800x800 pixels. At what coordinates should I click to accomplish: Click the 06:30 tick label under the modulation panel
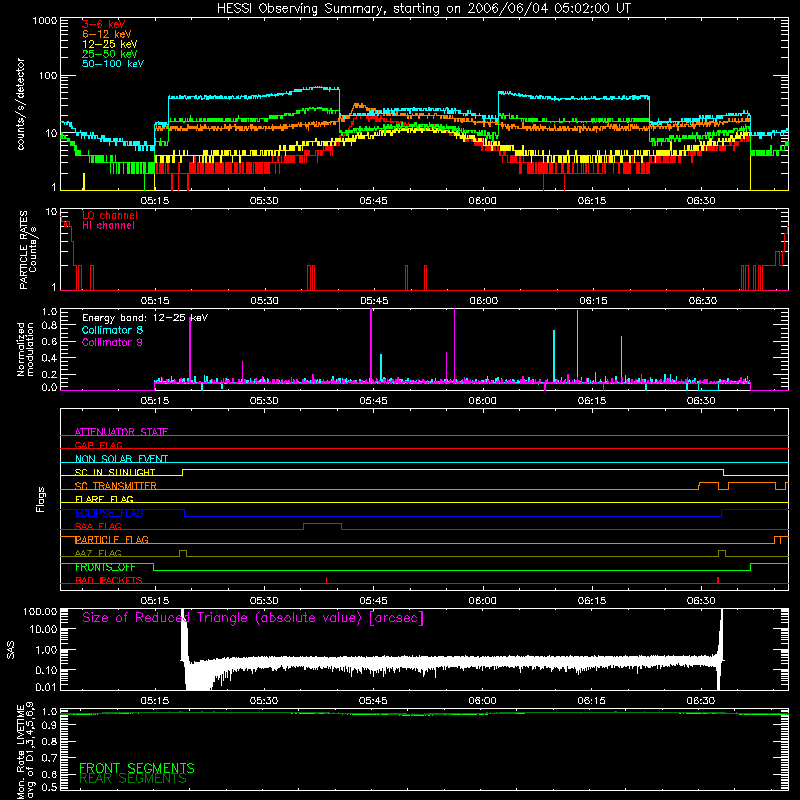(701, 401)
